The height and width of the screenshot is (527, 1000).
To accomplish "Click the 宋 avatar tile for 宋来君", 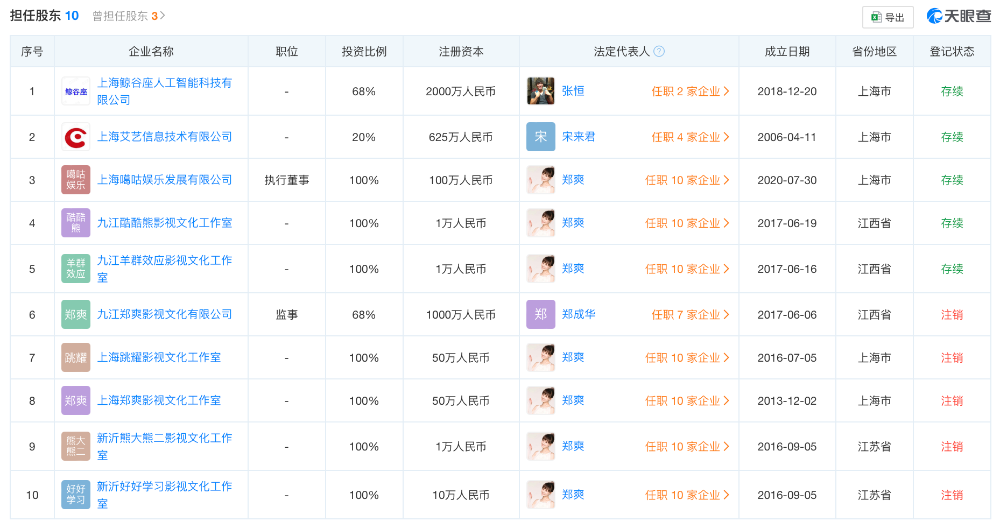I will (541, 137).
